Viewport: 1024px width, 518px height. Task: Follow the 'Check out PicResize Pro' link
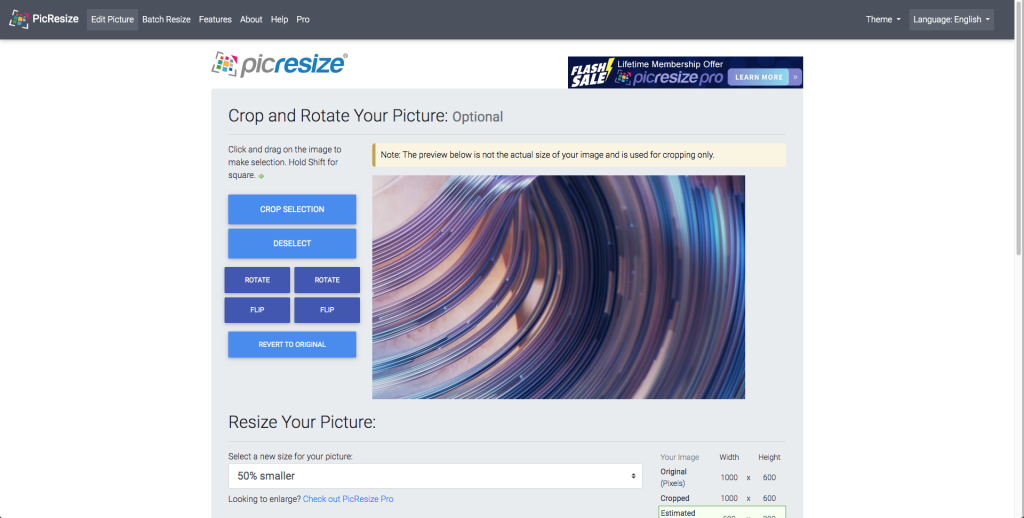coord(348,499)
